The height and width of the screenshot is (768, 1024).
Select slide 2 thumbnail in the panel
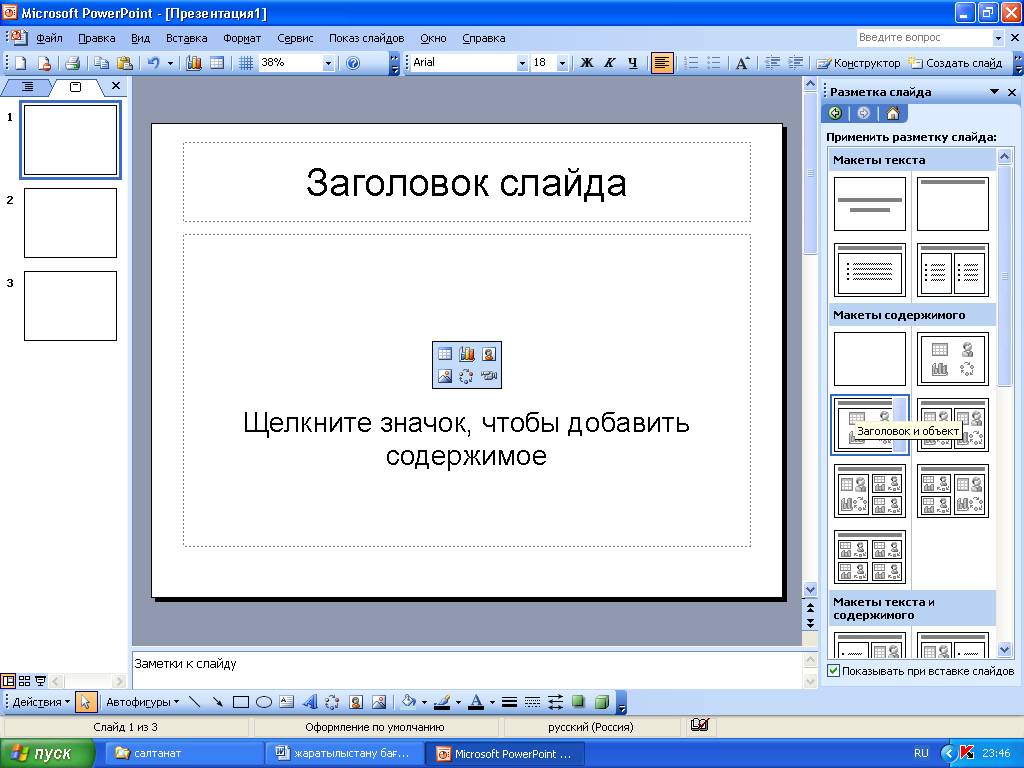tap(70, 223)
